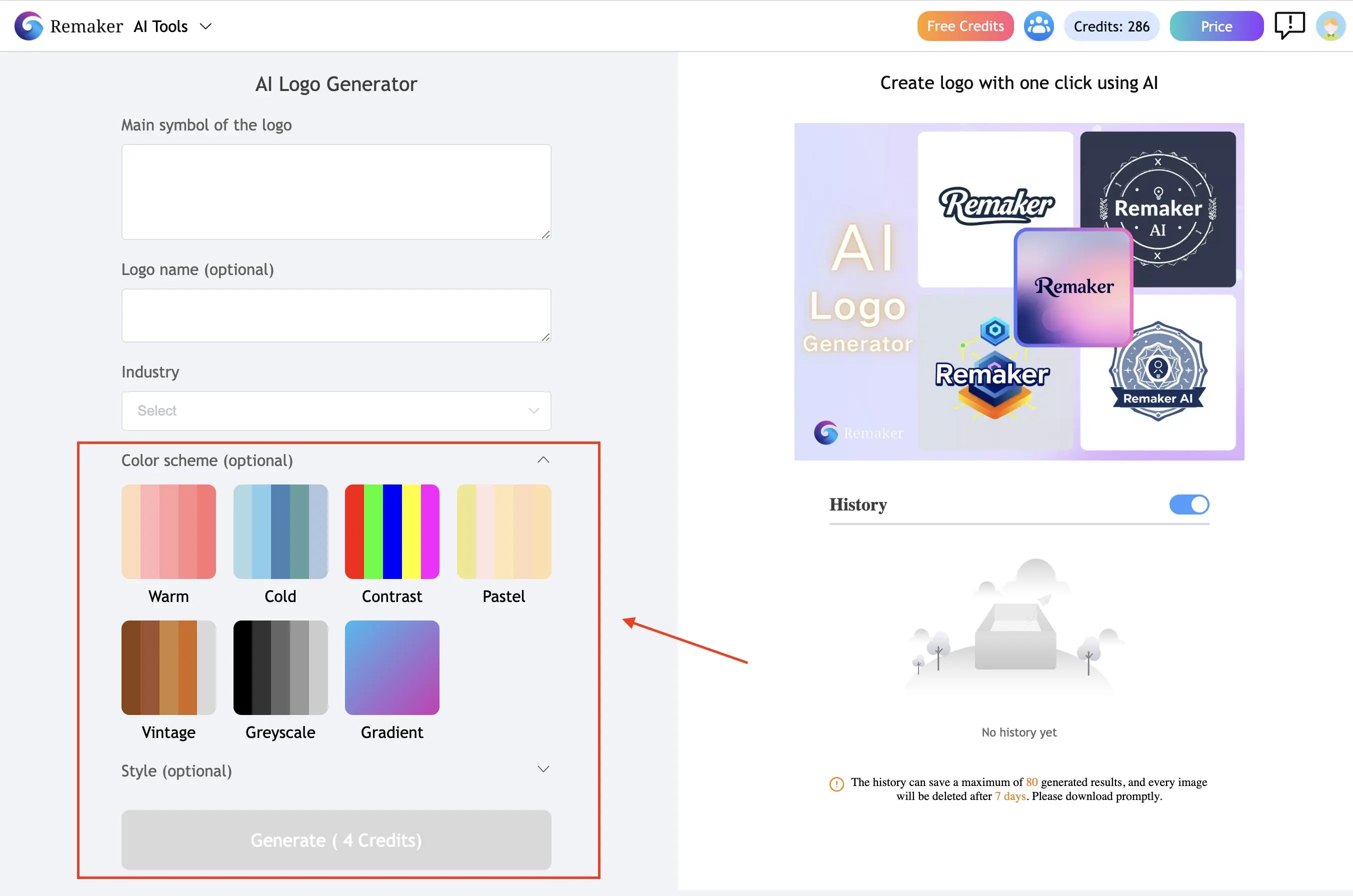Screen dimensions: 1353x896
Task: Click the Logo name input field
Action: coord(336,315)
